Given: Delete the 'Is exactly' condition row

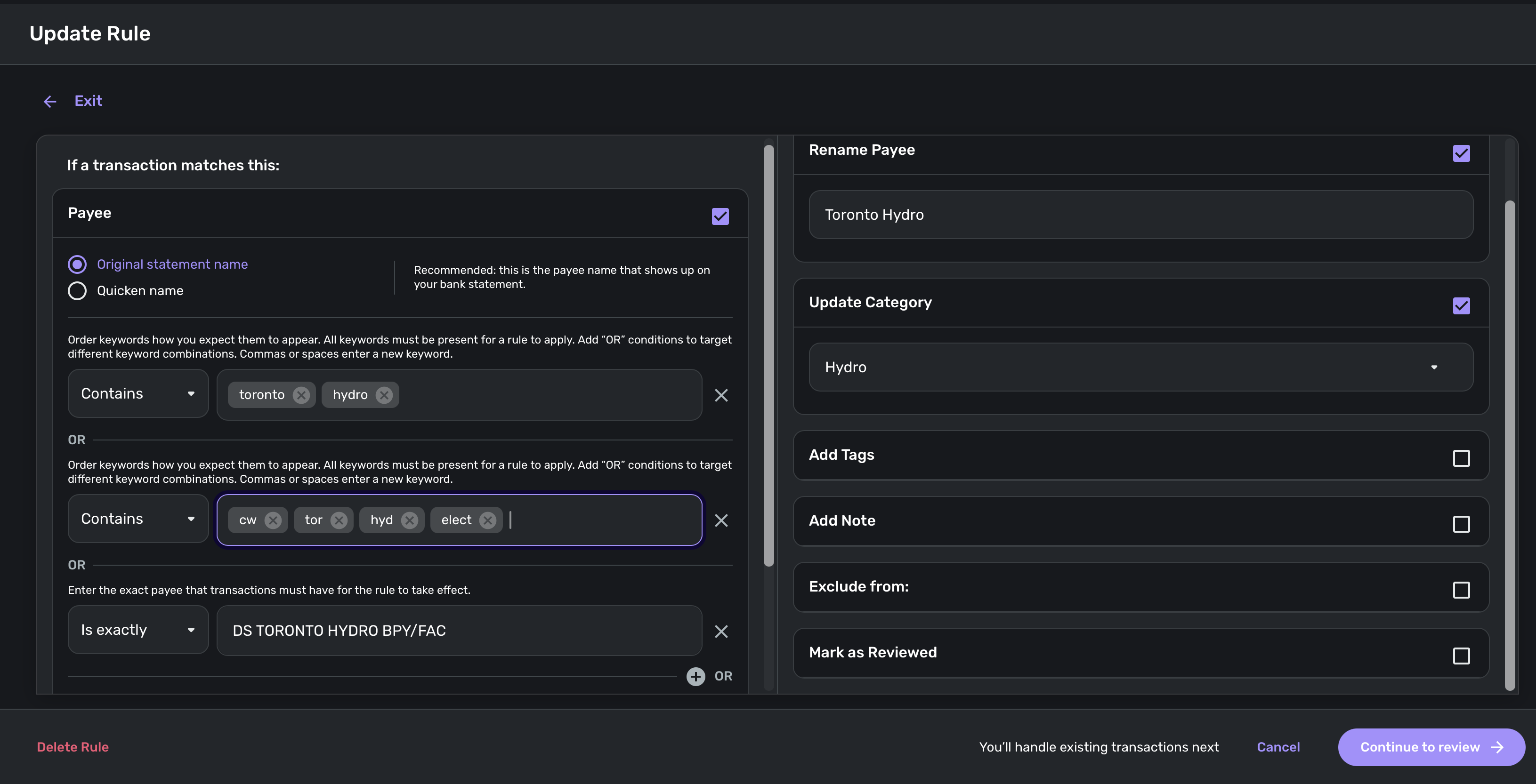Looking at the screenshot, I should point(721,631).
